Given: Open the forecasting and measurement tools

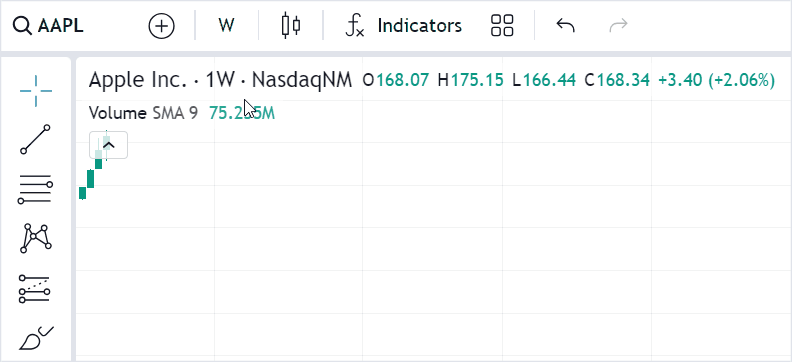Looking at the screenshot, I should point(35,289).
